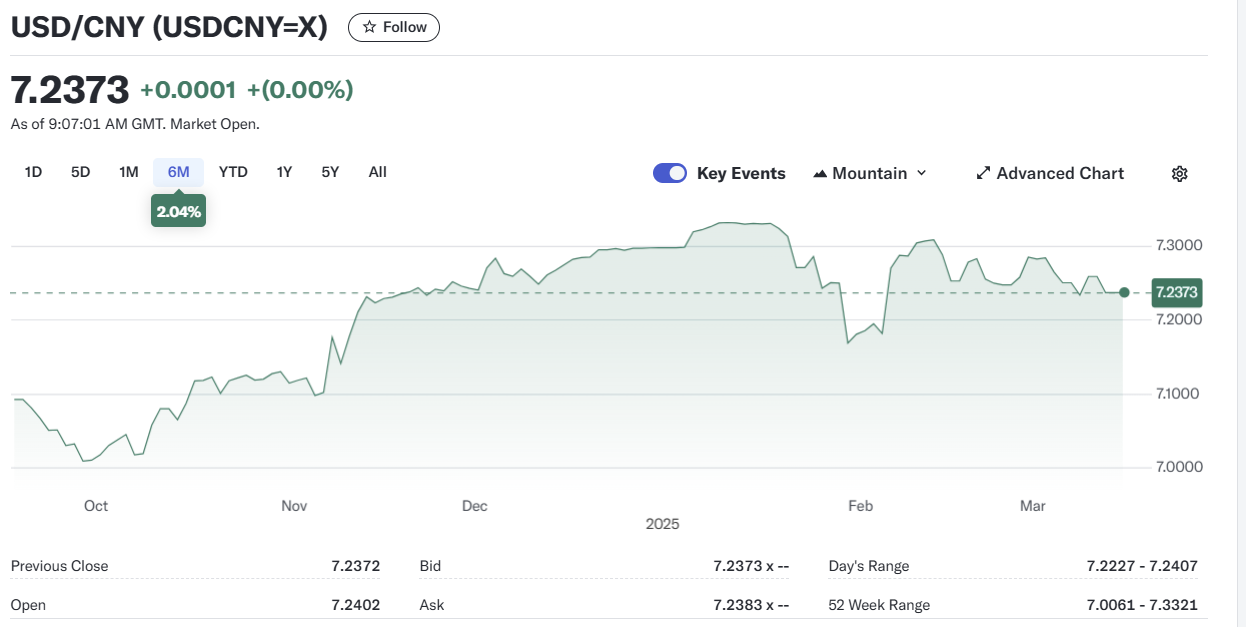1246x627 pixels.
Task: Show the All time range
Action: 377,172
